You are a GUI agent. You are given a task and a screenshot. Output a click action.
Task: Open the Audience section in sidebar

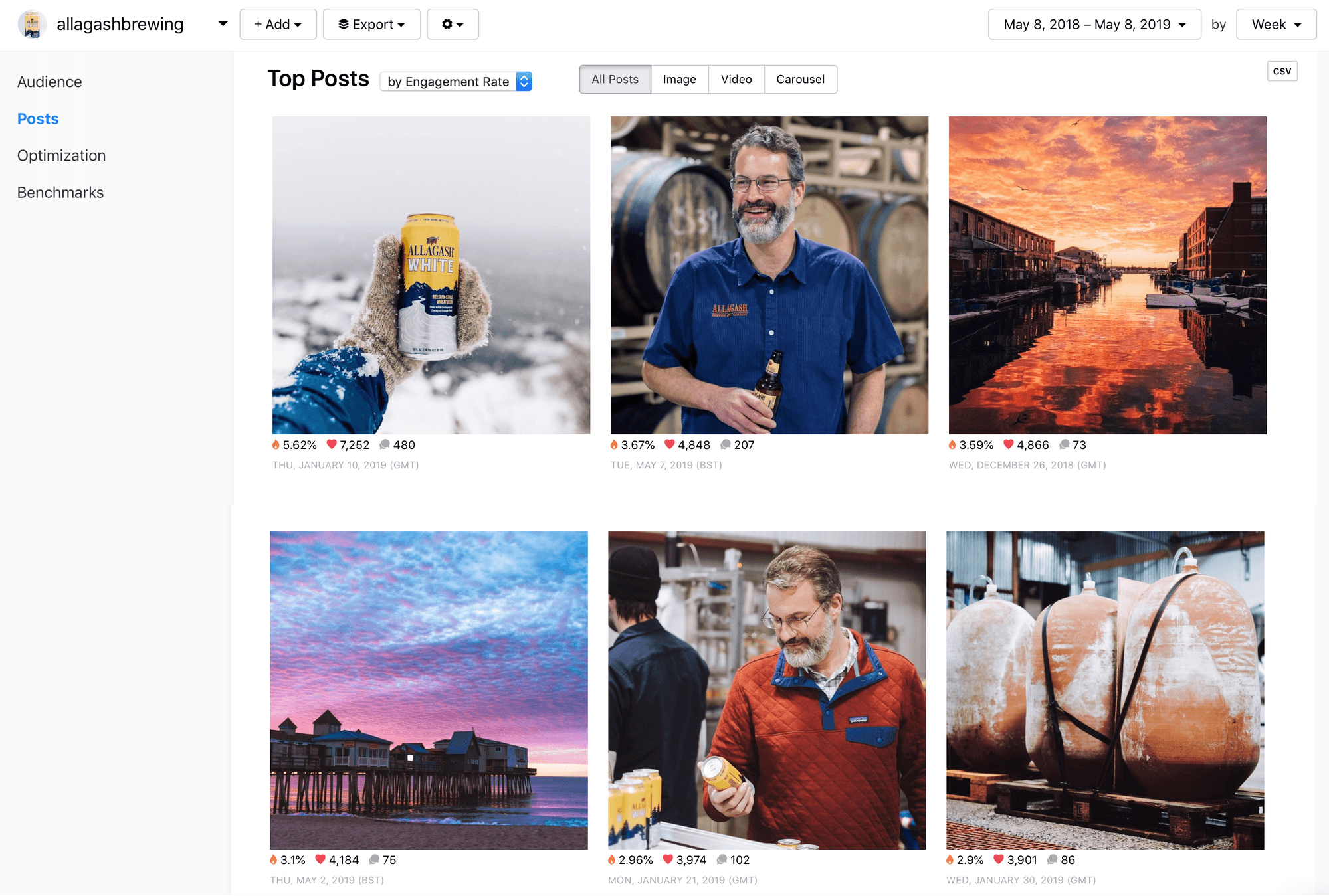[x=49, y=82]
